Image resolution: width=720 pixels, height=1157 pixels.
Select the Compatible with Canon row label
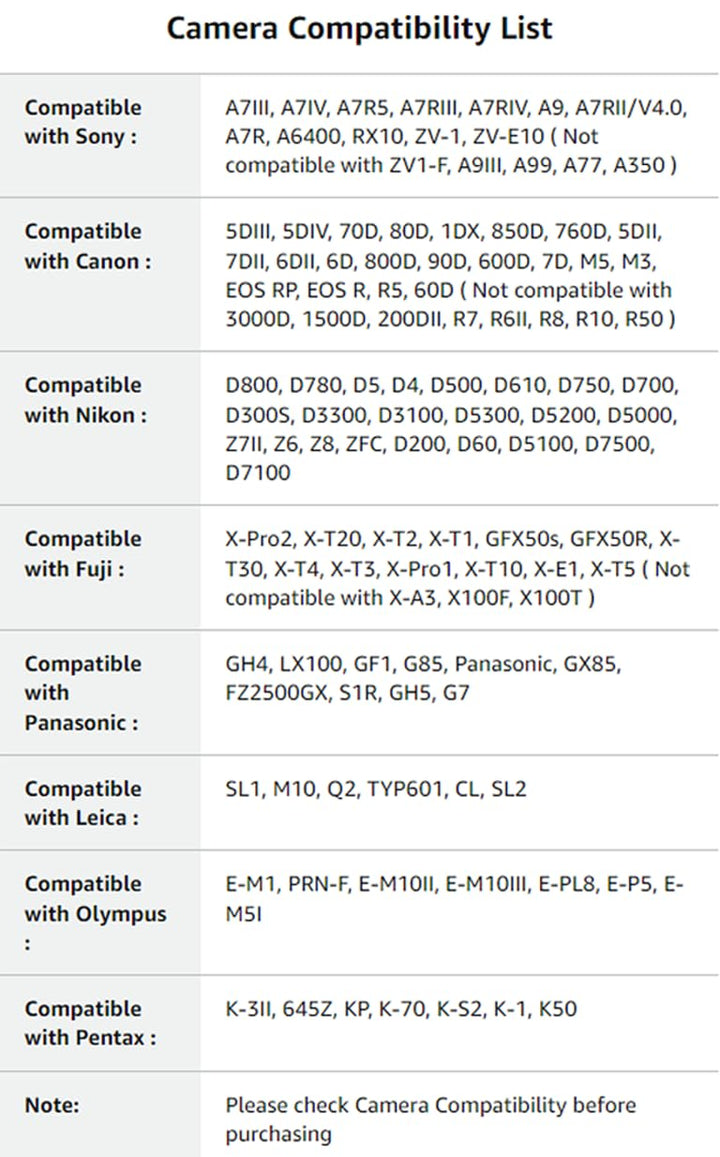coord(88,246)
